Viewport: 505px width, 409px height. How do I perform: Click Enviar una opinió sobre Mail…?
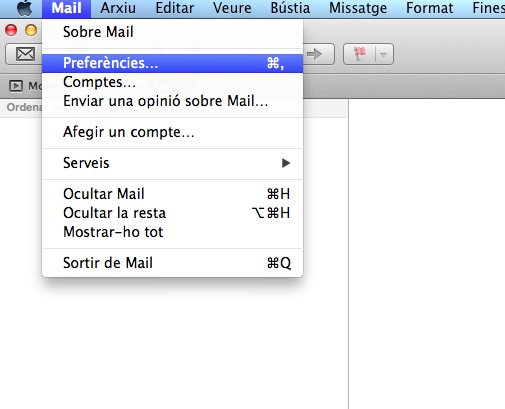coord(172,101)
